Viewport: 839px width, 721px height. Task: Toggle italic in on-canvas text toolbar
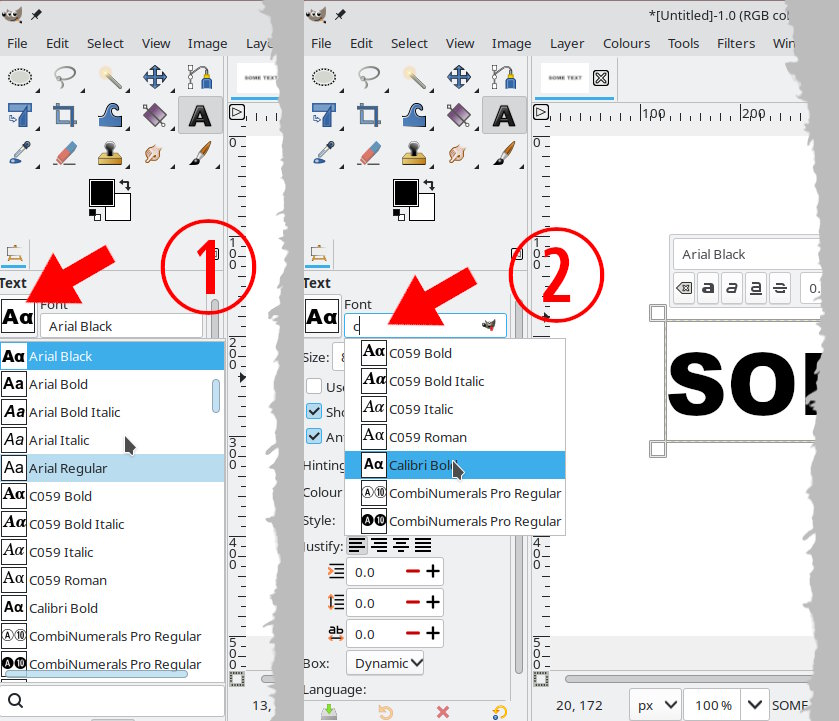(x=732, y=289)
